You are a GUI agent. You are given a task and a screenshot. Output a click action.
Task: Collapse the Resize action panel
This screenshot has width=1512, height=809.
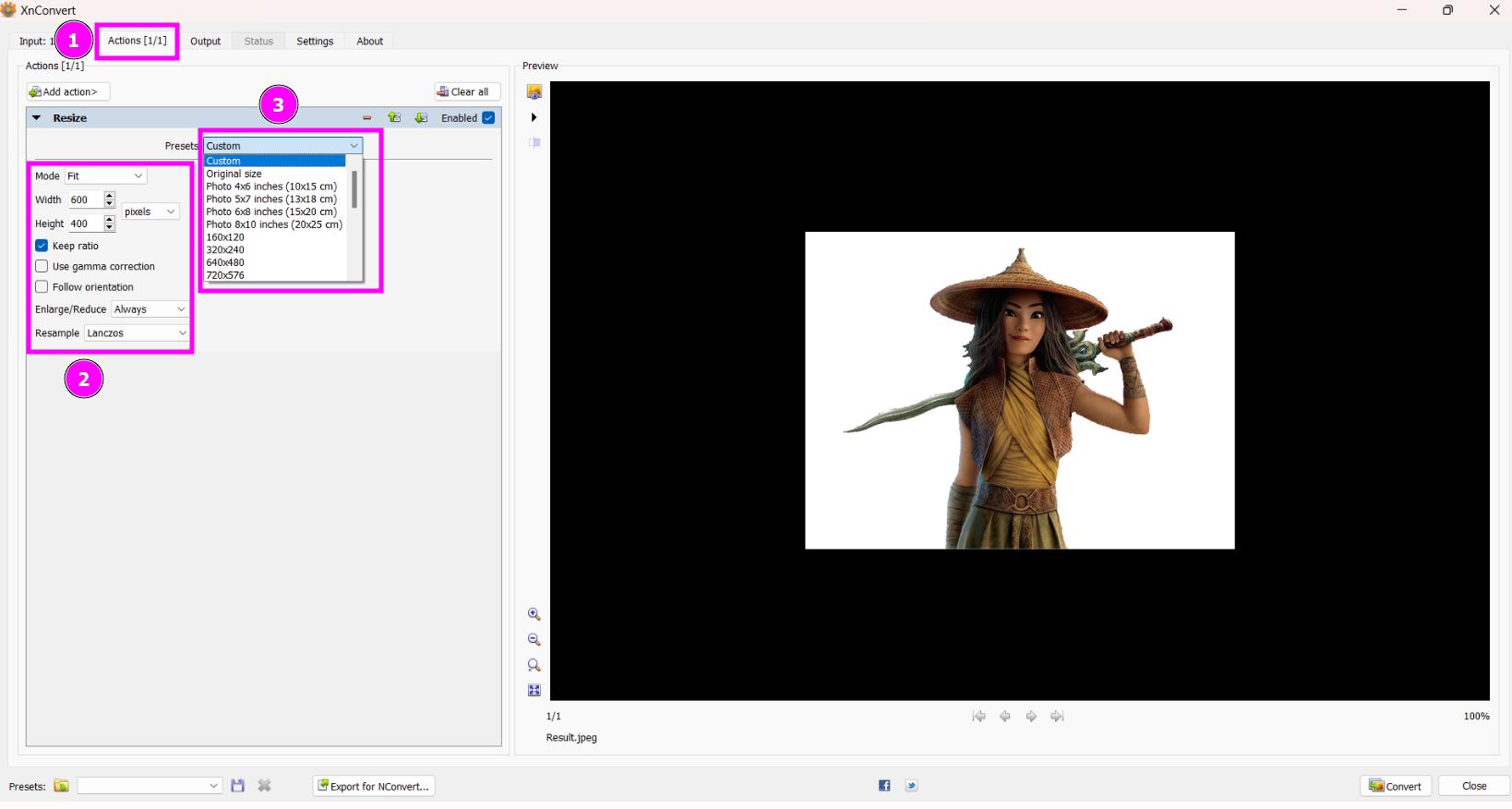click(37, 118)
